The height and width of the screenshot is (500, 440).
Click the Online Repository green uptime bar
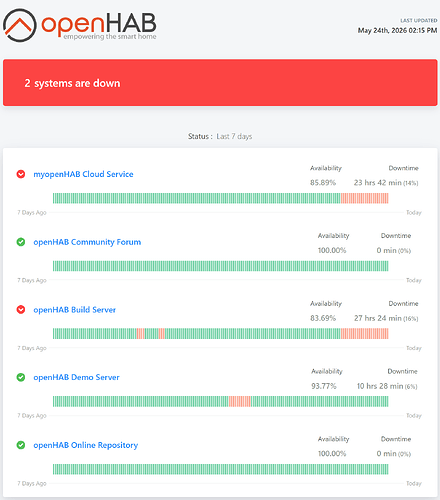click(221, 469)
